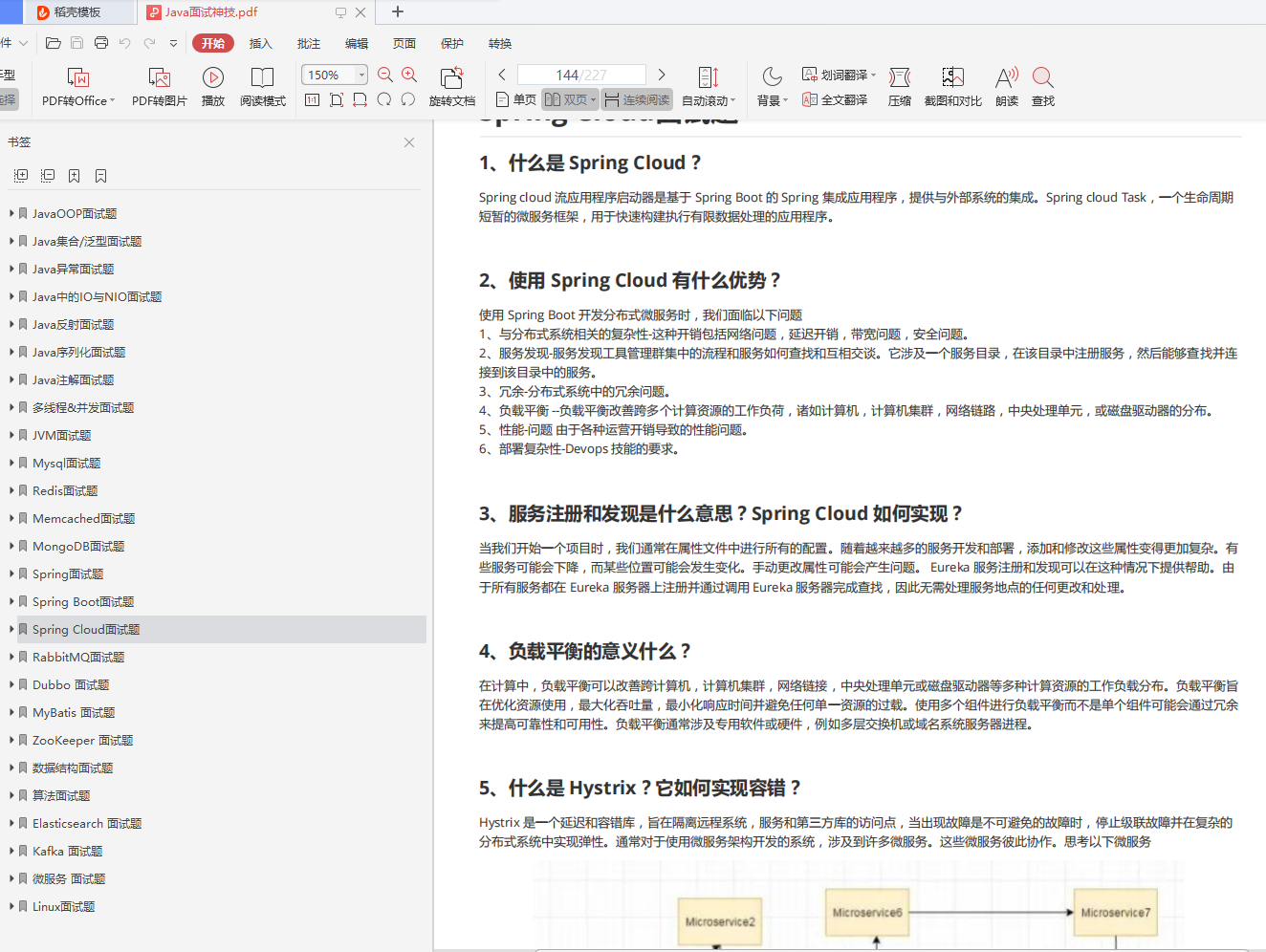Select 单页 single page view
Viewport: 1266px width, 952px height.
tap(516, 99)
